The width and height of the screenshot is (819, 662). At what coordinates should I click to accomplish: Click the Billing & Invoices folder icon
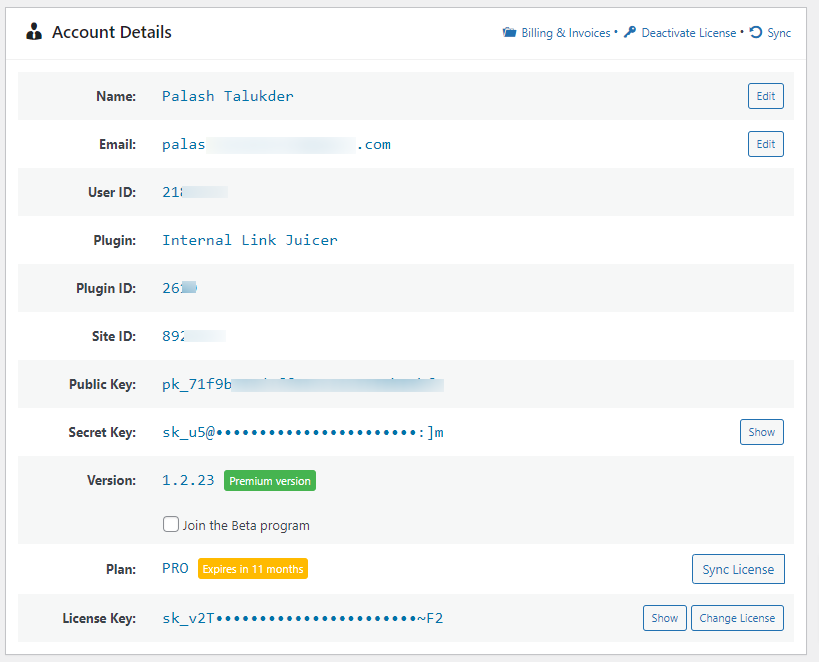509,33
